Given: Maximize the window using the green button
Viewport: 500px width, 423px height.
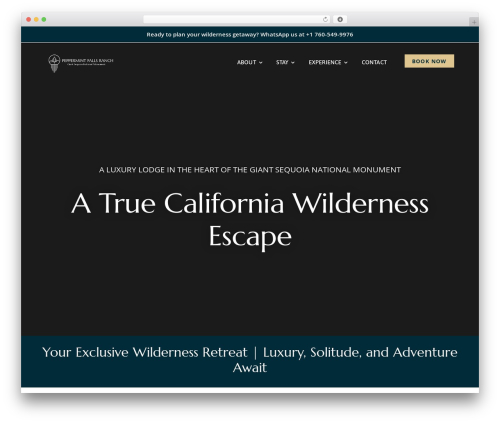Looking at the screenshot, I should click(x=44, y=19).
